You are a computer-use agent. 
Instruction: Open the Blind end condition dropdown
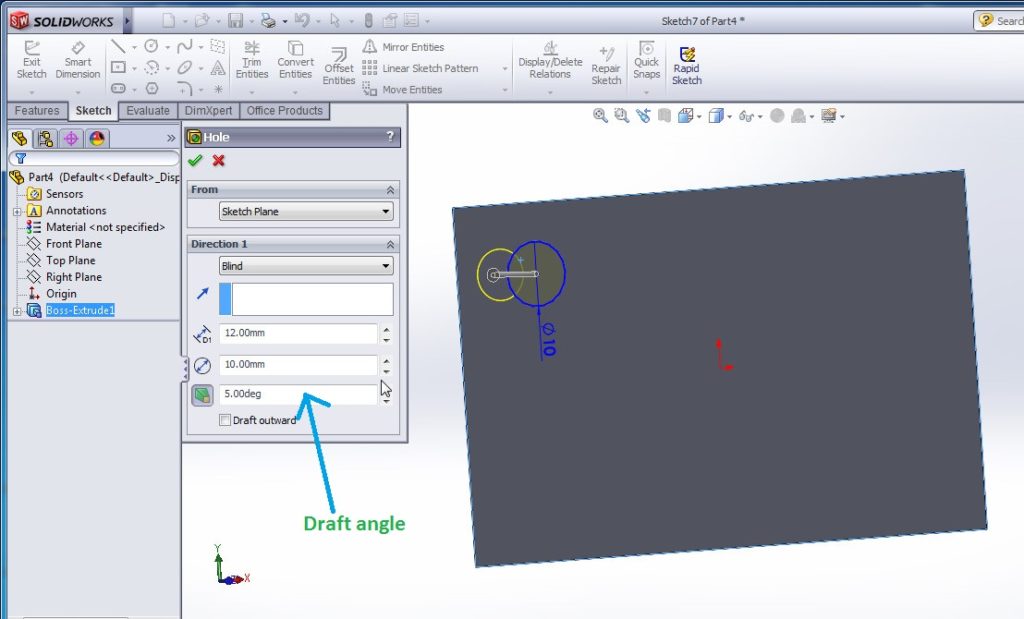(305, 265)
